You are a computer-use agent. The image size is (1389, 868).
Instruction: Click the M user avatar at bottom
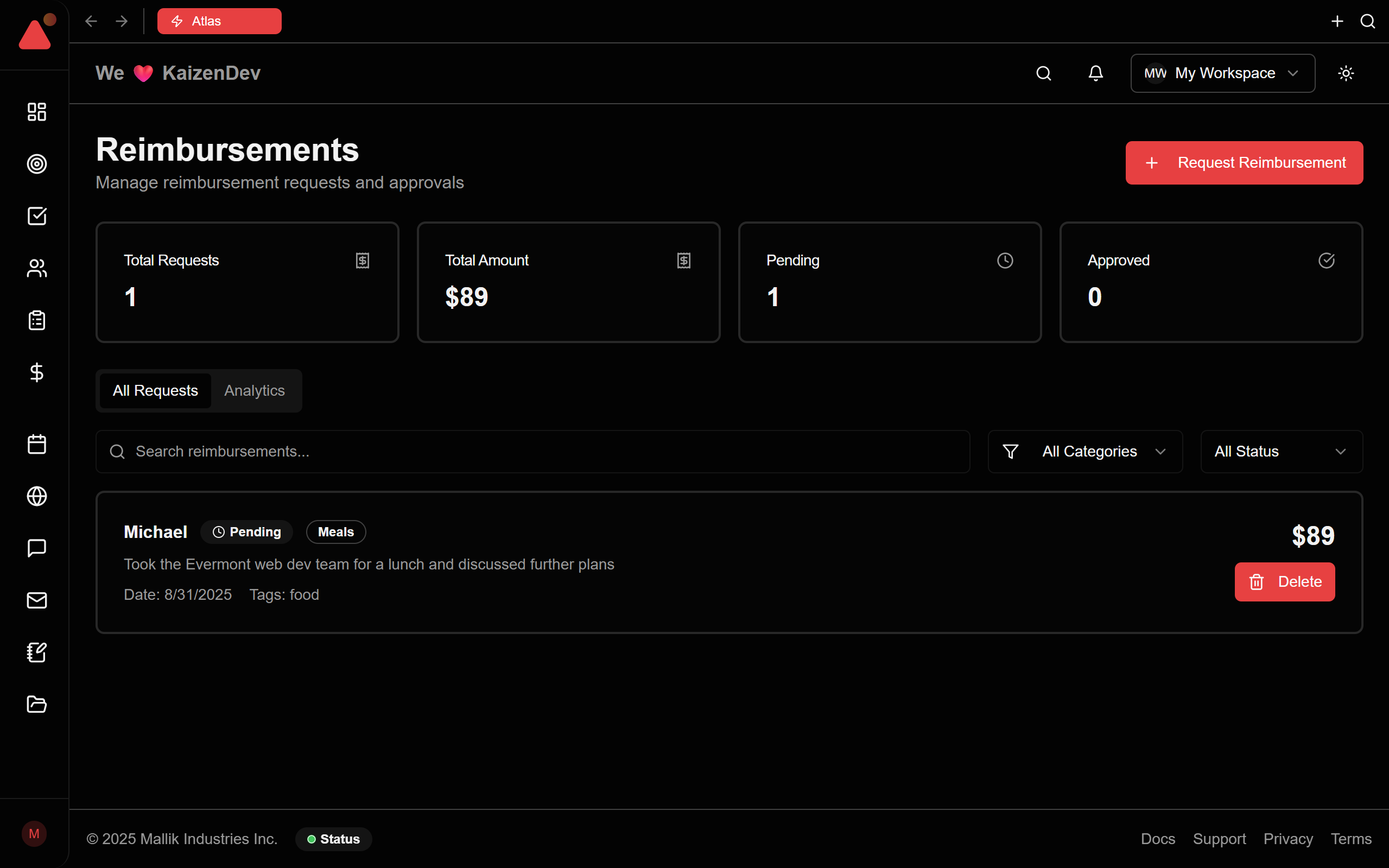pyautogui.click(x=34, y=834)
